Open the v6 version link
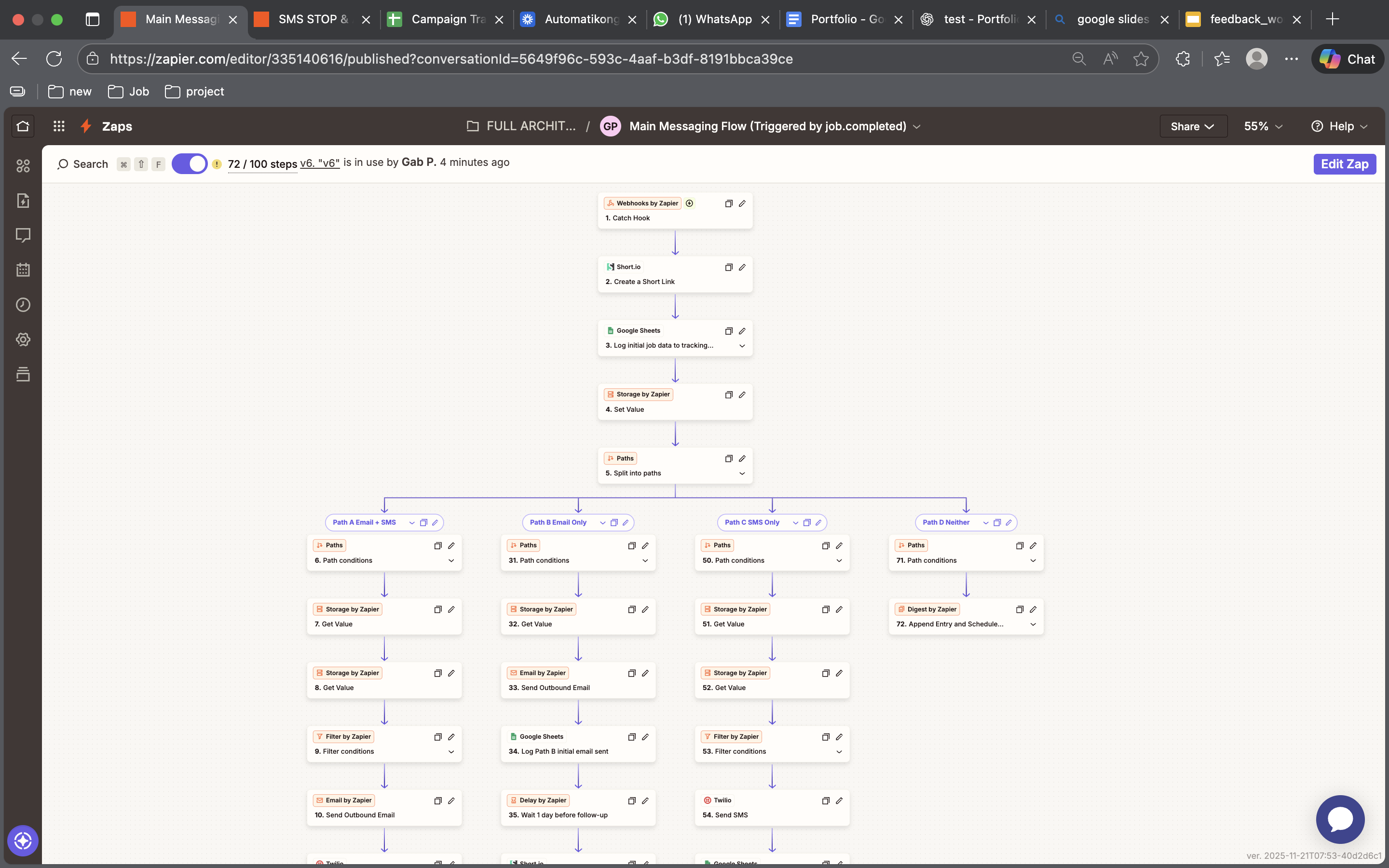1389x868 pixels. tap(320, 163)
